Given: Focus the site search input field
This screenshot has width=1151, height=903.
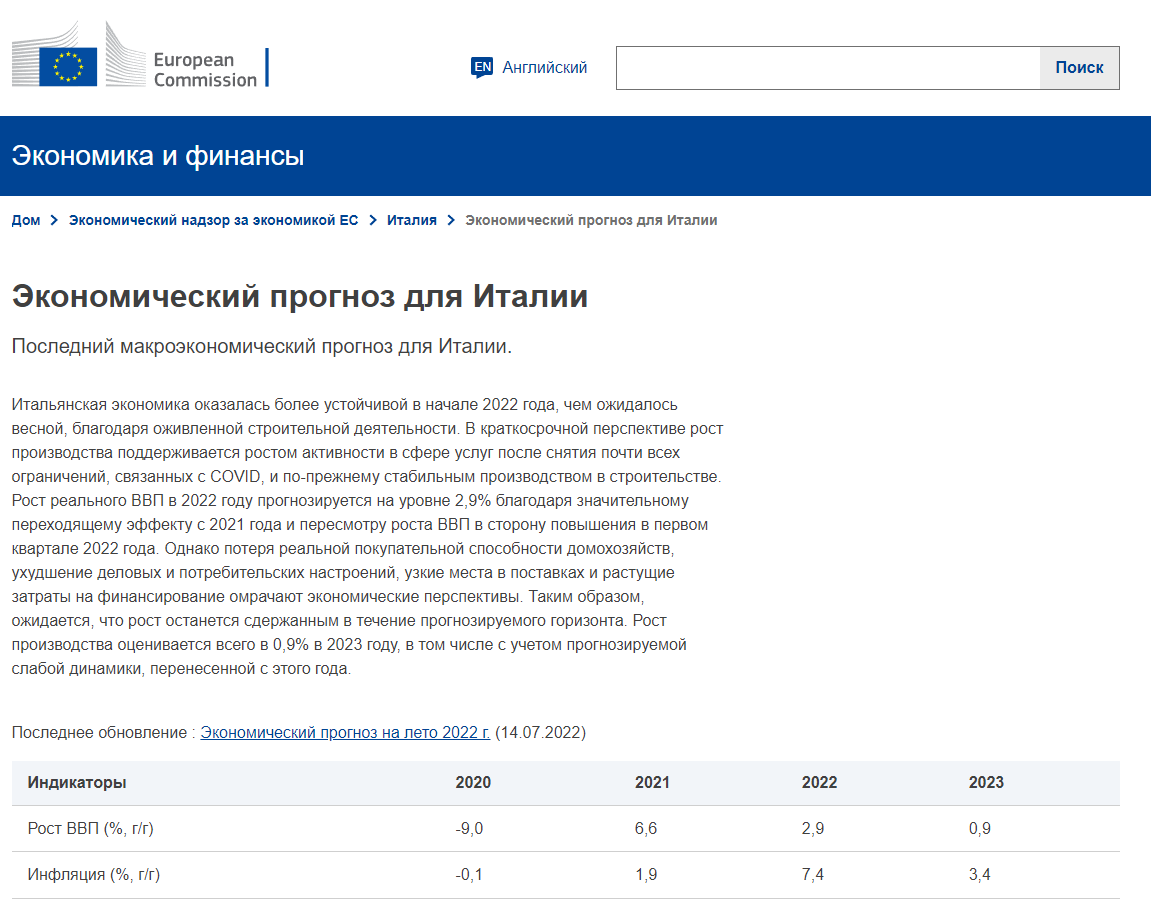Looking at the screenshot, I should [828, 68].
